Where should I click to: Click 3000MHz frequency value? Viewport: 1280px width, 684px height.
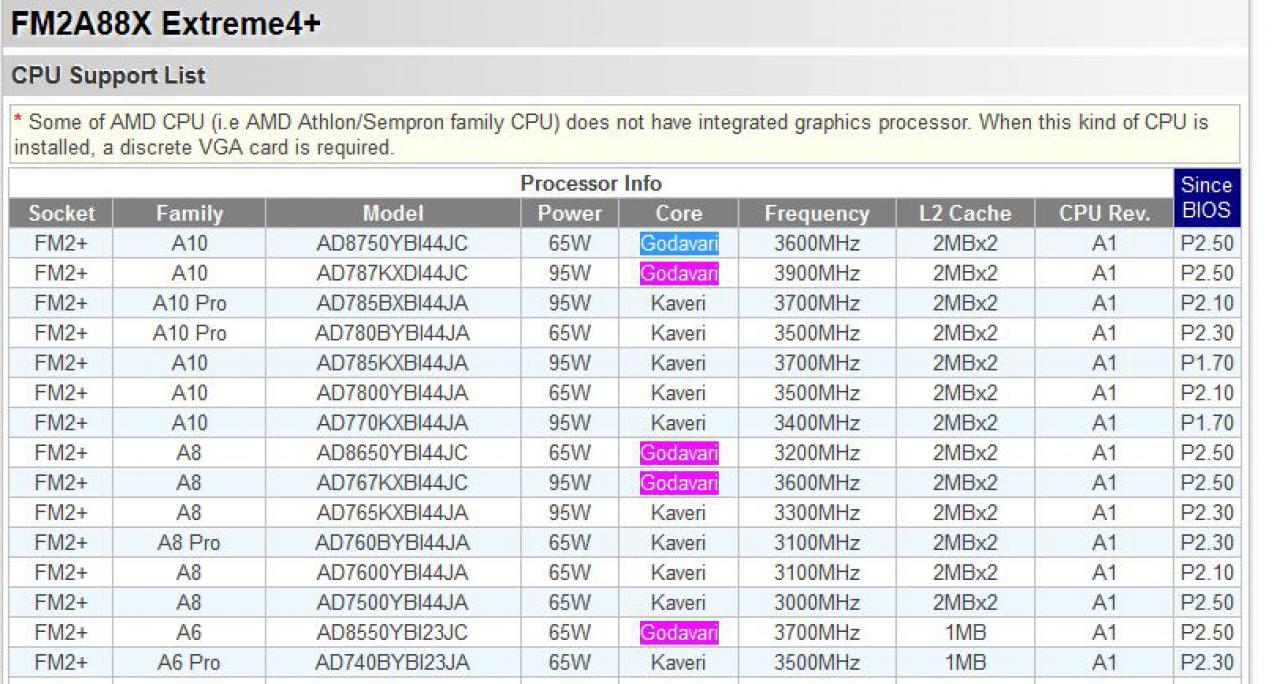(x=817, y=603)
